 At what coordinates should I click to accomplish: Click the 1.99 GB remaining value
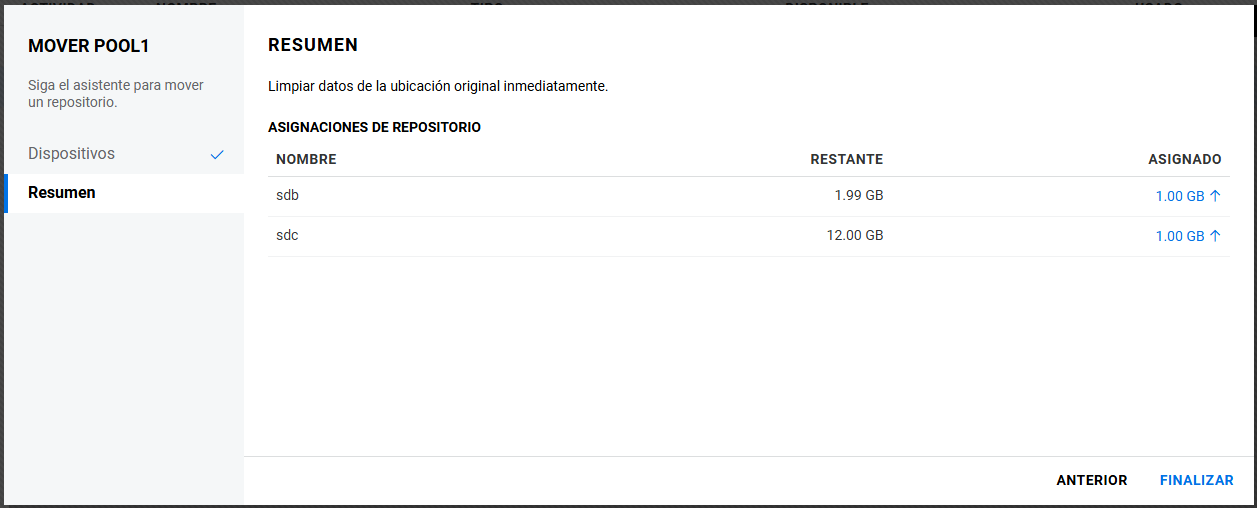[x=858, y=196]
